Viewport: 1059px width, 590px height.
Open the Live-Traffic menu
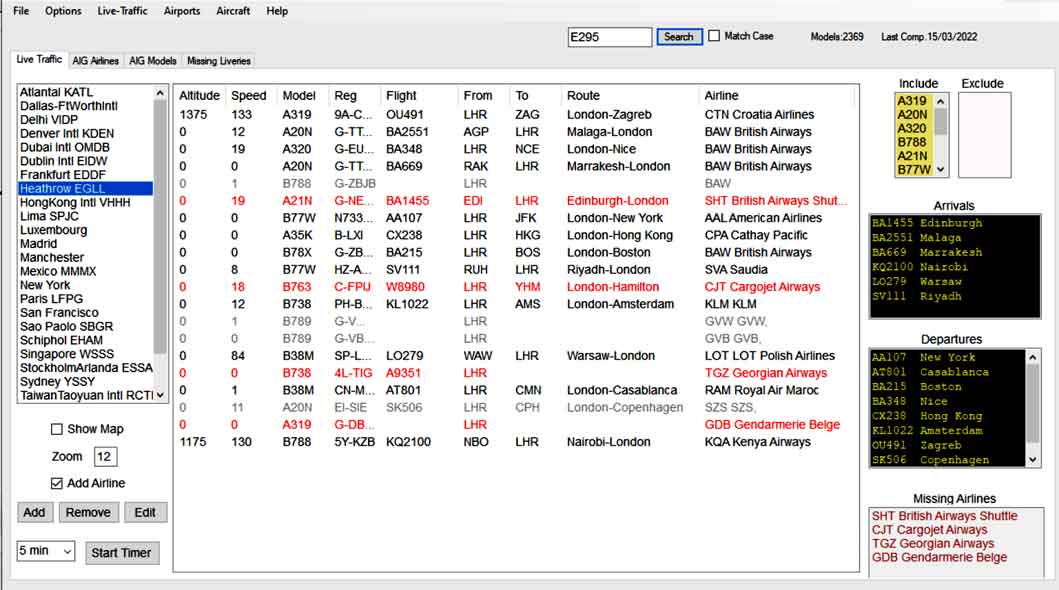coord(122,11)
